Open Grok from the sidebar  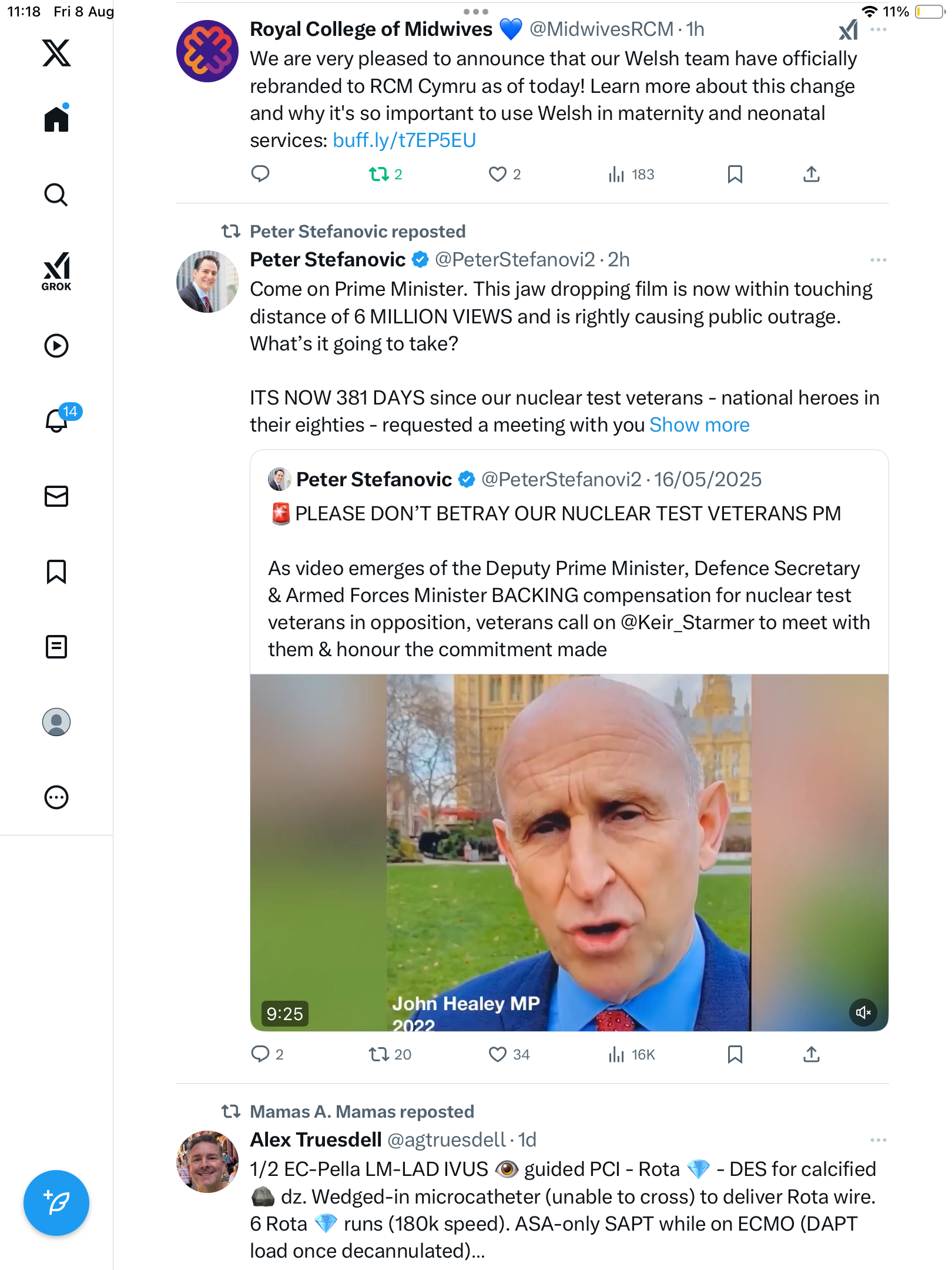click(56, 271)
